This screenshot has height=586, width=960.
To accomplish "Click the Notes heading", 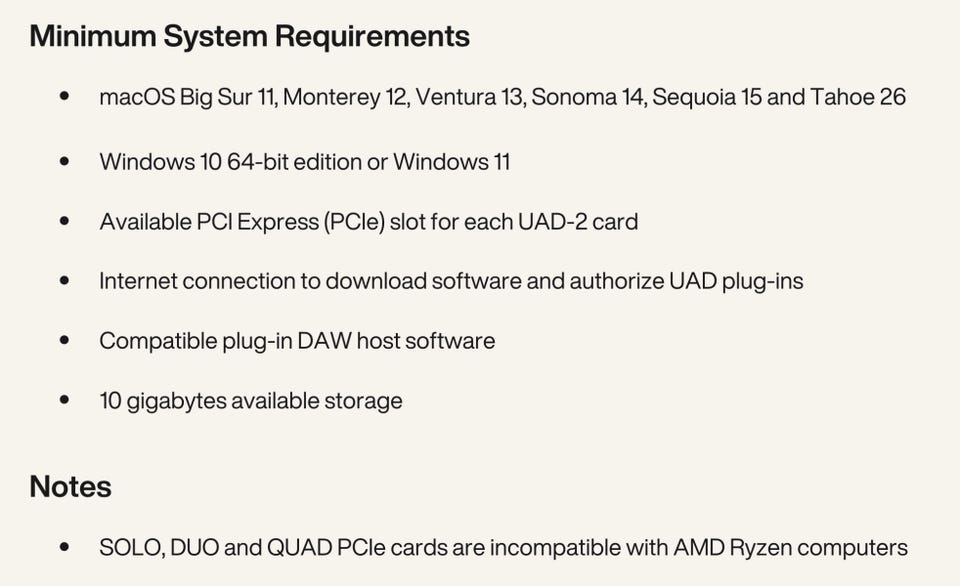I will pyautogui.click(x=70, y=487).
